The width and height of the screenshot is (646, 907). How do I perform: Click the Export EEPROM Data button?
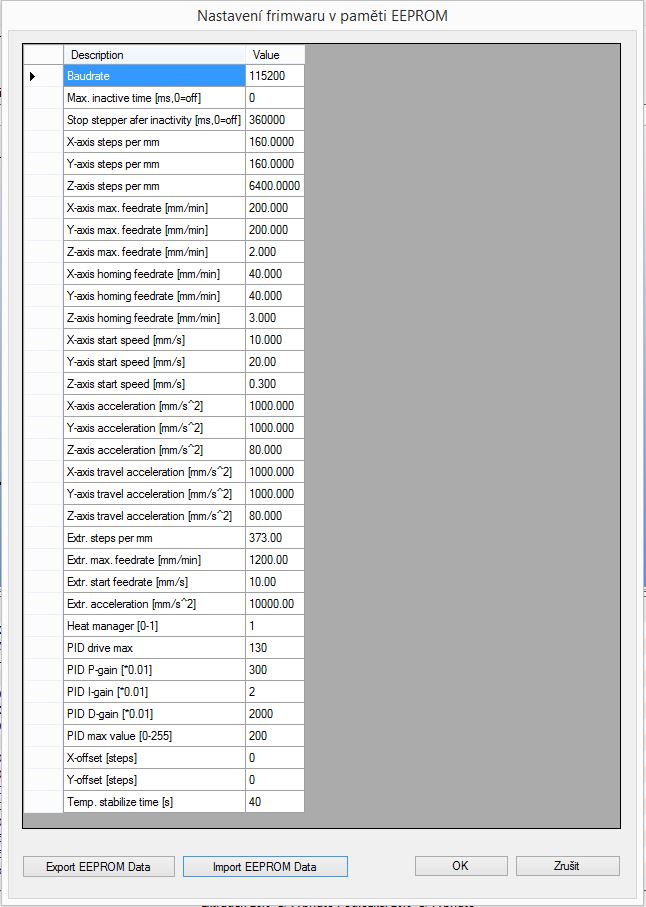pyautogui.click(x=98, y=866)
